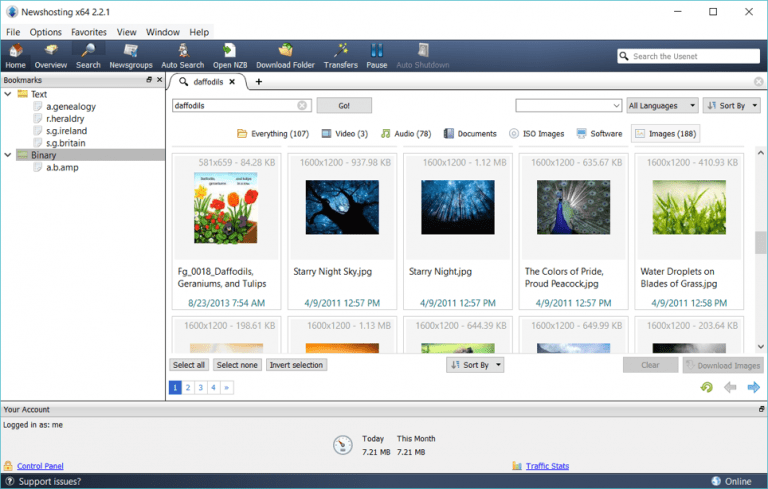Go to results page 4

click(213, 388)
